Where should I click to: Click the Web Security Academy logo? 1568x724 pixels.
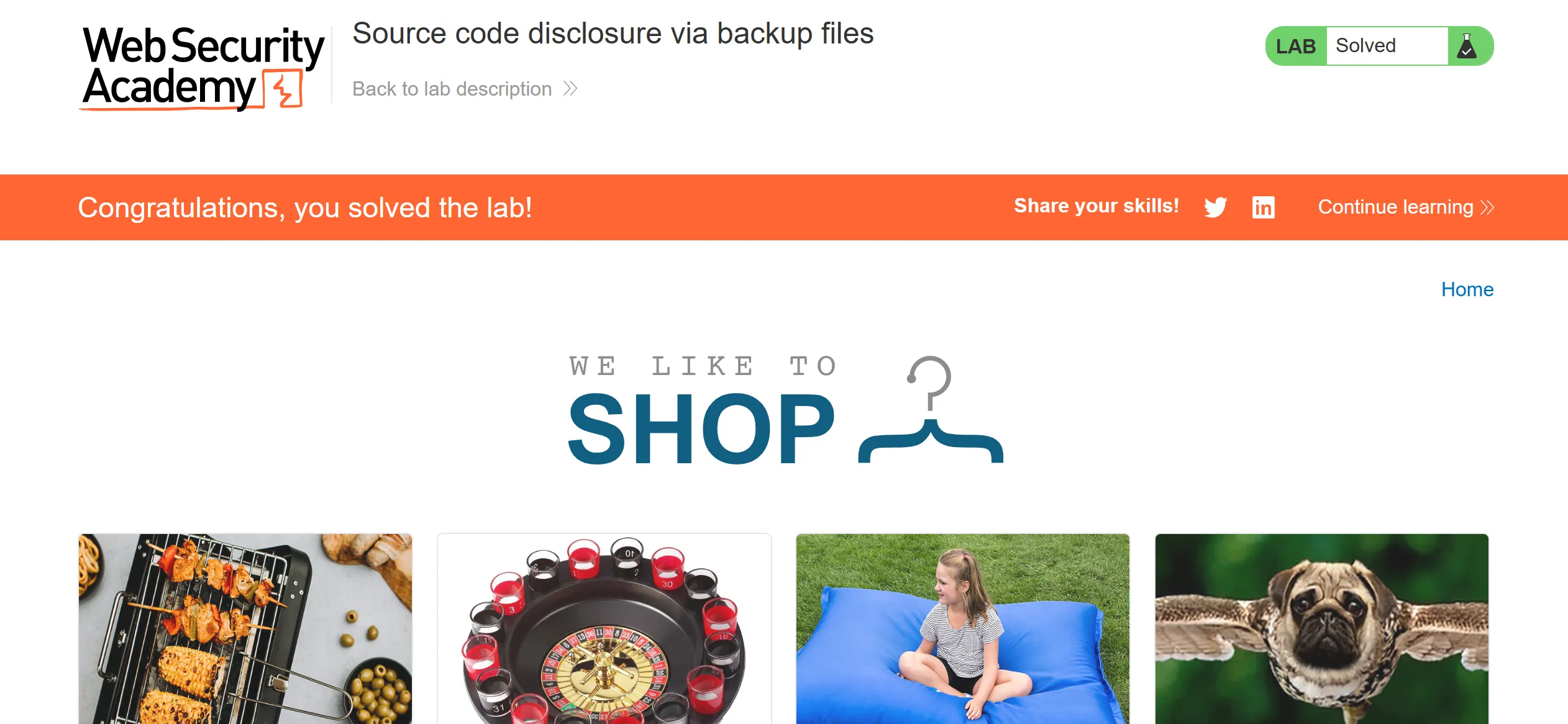pyautogui.click(x=203, y=68)
